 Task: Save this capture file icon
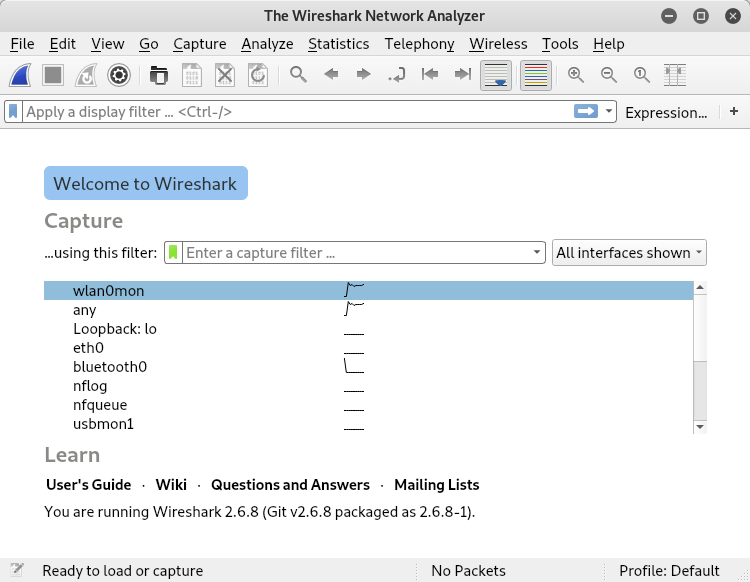pos(192,75)
